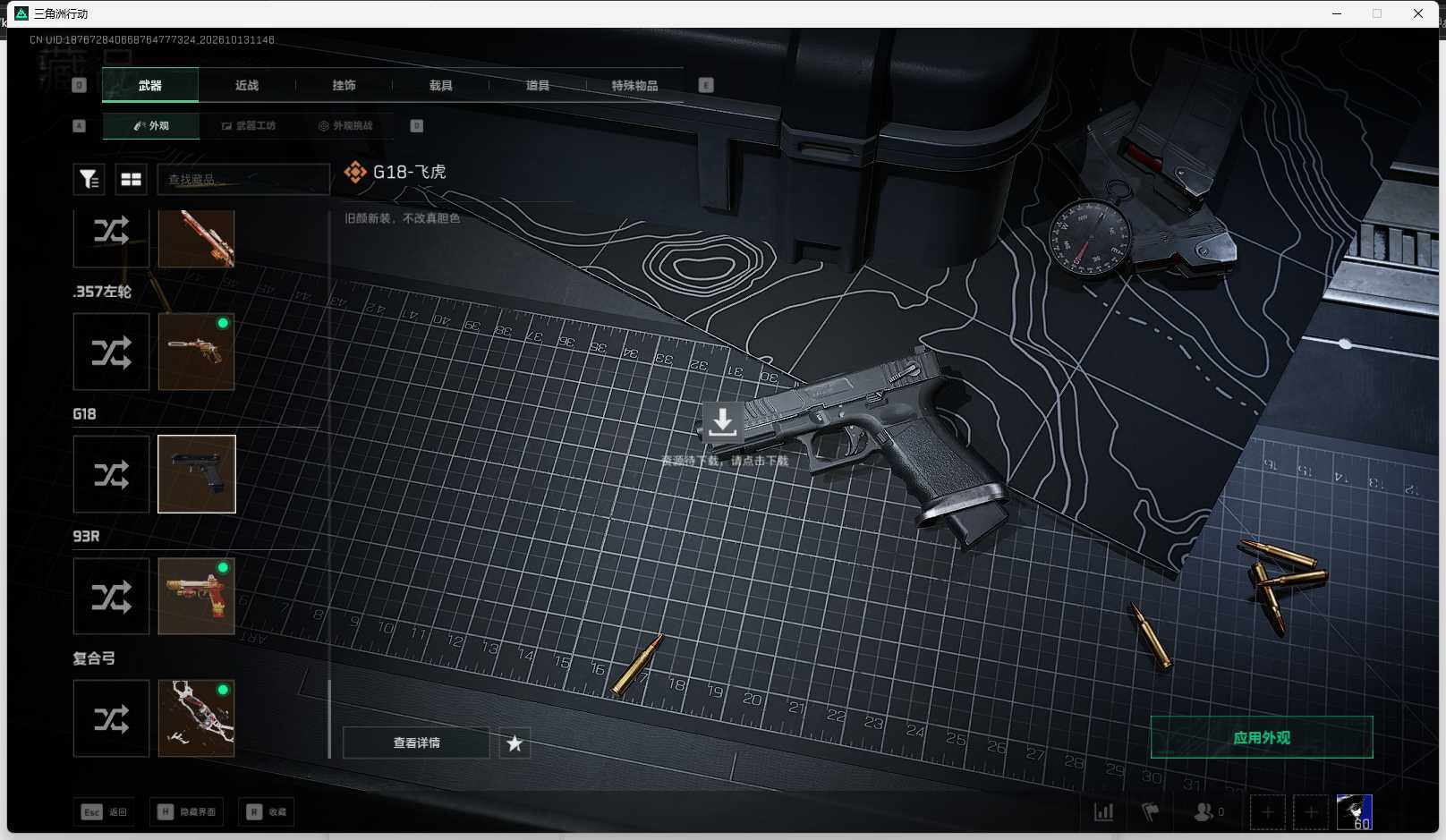Open the player avatar level 60

click(x=1354, y=812)
